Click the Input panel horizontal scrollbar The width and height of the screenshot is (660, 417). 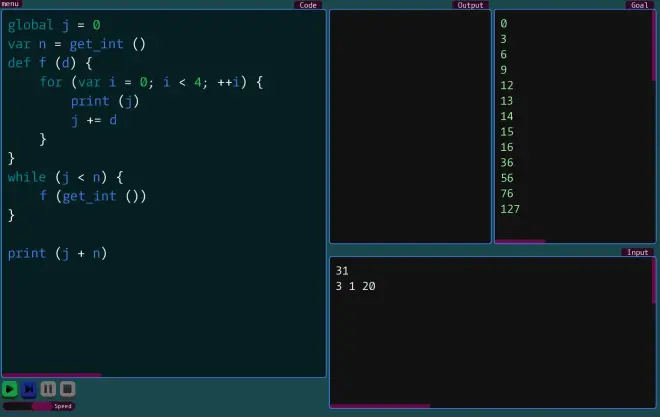380,405
